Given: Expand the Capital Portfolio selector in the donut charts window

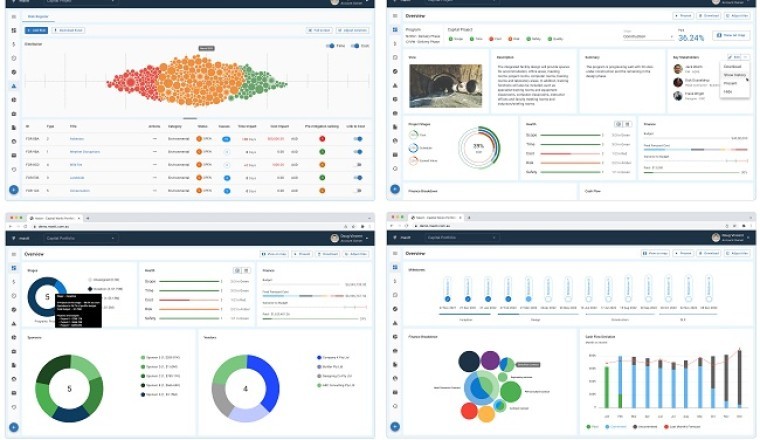Looking at the screenshot, I should pyautogui.click(x=115, y=238).
